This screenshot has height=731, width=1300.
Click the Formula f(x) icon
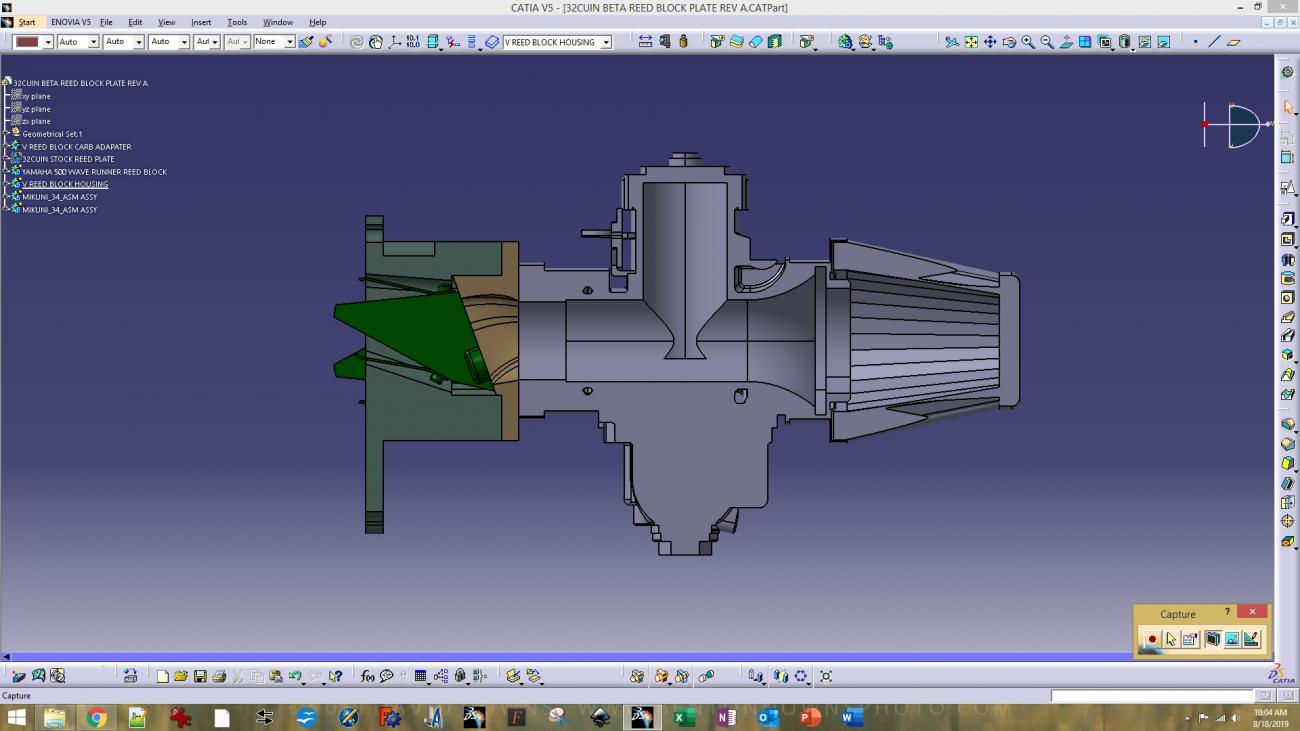point(367,676)
